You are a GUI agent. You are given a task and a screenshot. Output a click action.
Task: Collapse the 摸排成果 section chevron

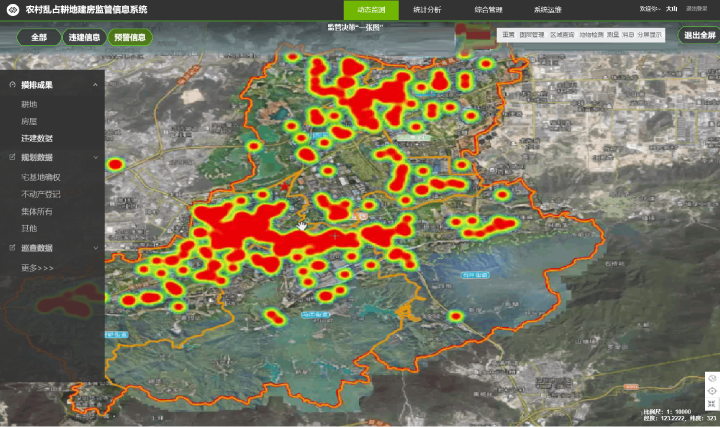pyautogui.click(x=95, y=85)
